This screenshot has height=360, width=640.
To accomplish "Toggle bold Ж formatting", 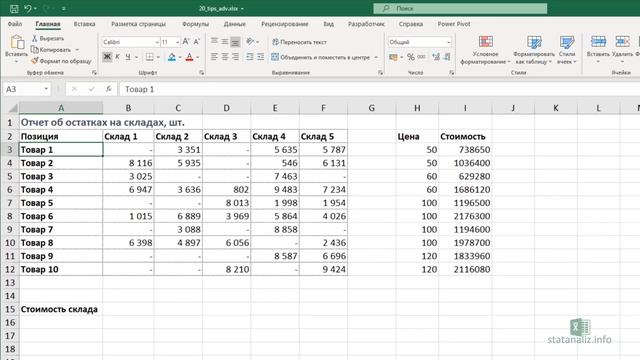I will pos(107,57).
